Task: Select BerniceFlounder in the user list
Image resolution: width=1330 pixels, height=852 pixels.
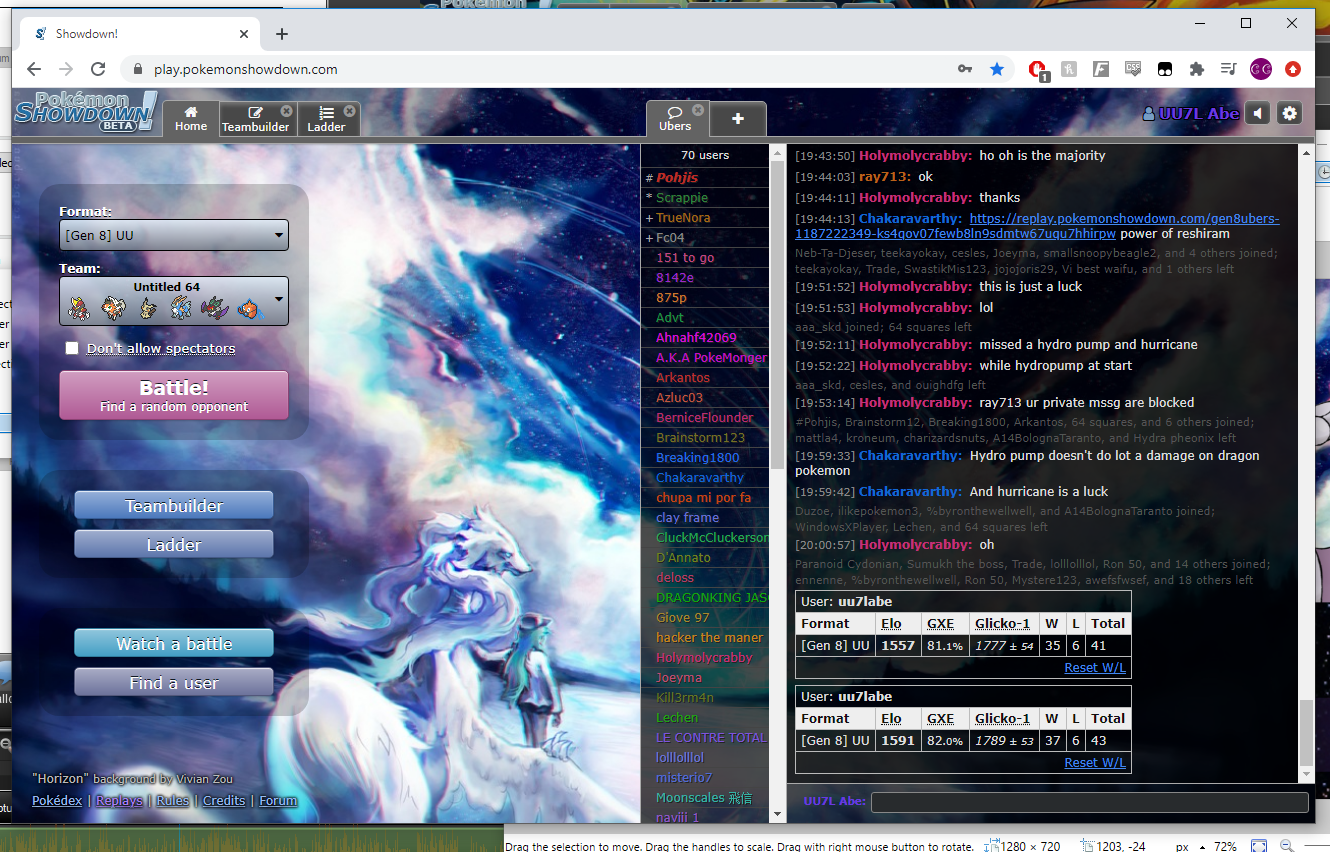Action: pos(706,418)
